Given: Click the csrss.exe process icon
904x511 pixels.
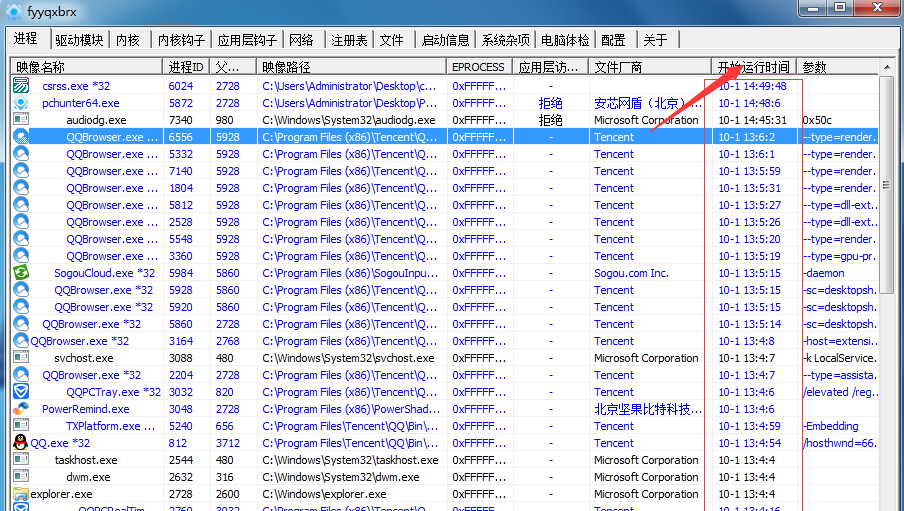Looking at the screenshot, I should [21, 85].
